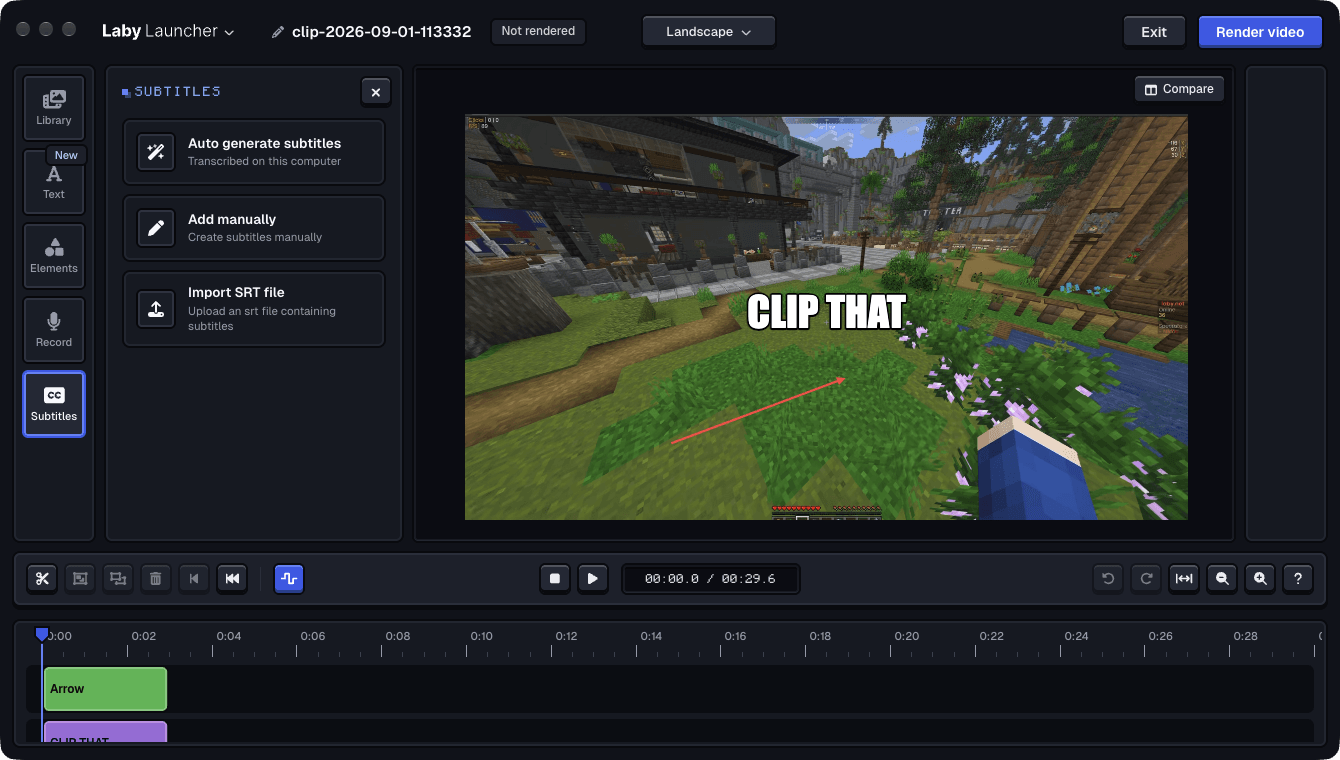Open the Laby Launcher dropdown menu

point(168,31)
